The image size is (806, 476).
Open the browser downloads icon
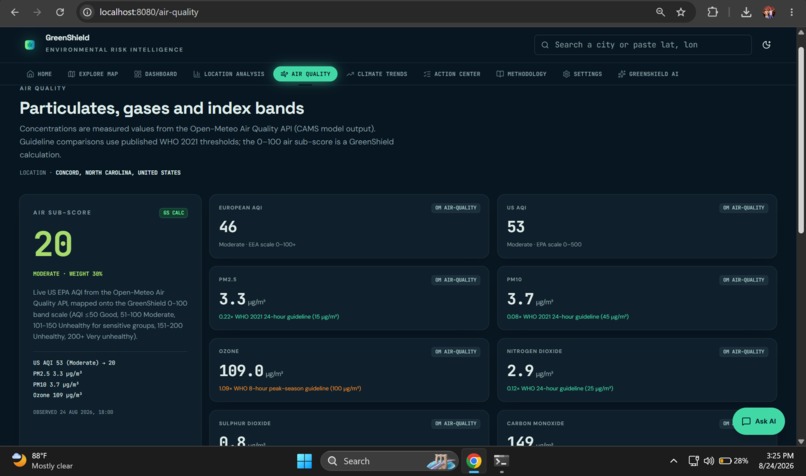[x=746, y=12]
